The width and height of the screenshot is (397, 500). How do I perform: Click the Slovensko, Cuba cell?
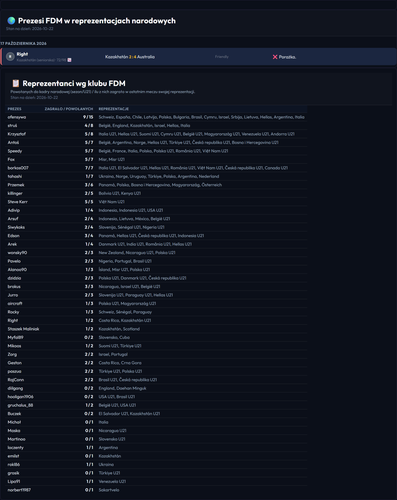click(114, 337)
